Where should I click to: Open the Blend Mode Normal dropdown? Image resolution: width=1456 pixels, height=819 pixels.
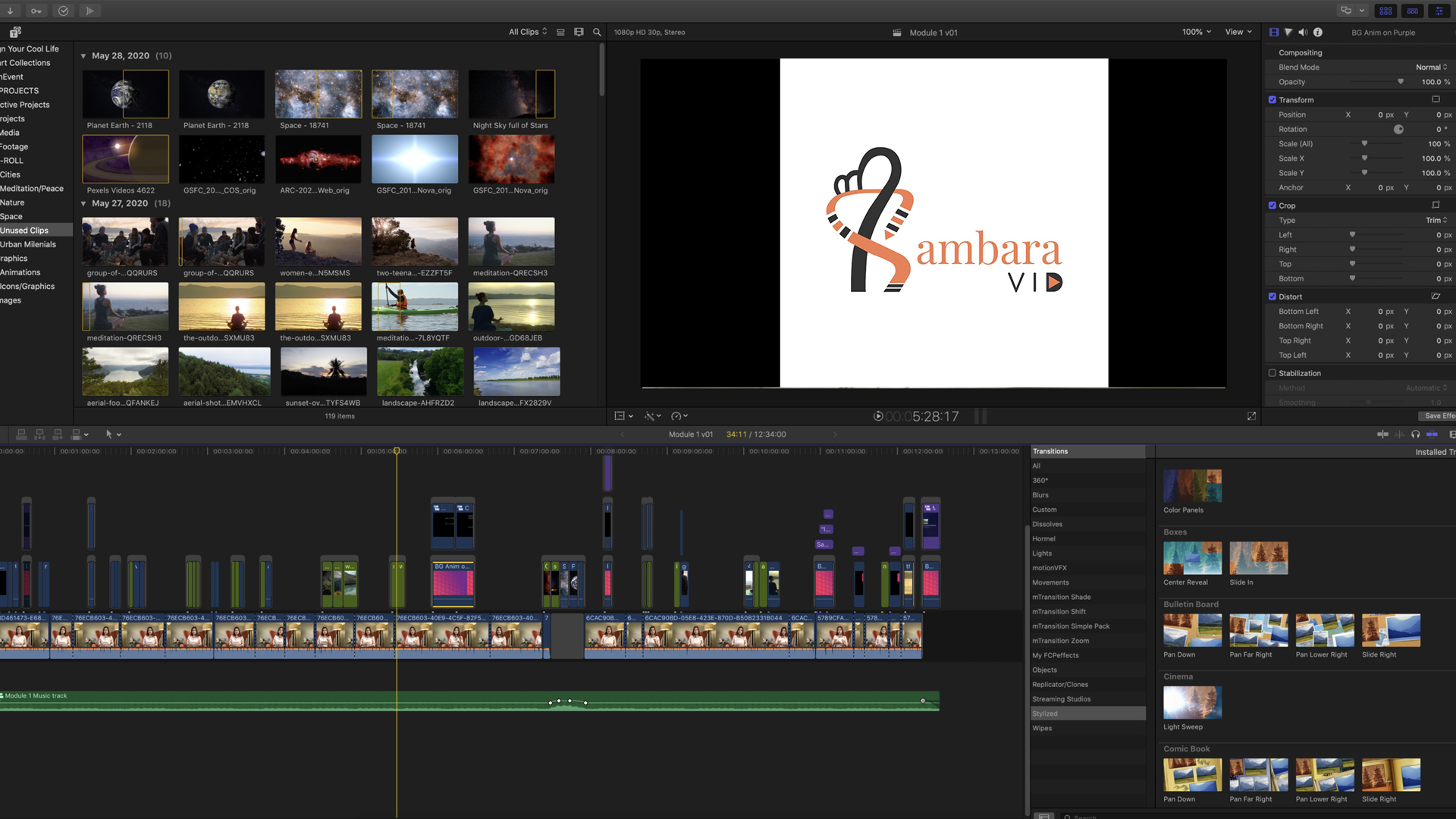click(x=1431, y=67)
